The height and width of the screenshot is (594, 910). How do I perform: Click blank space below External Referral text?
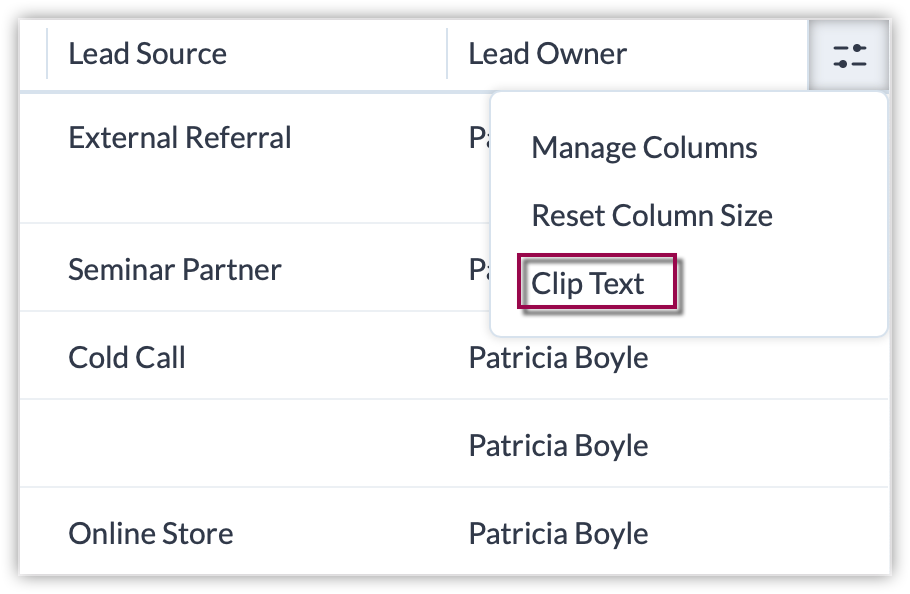[180, 190]
